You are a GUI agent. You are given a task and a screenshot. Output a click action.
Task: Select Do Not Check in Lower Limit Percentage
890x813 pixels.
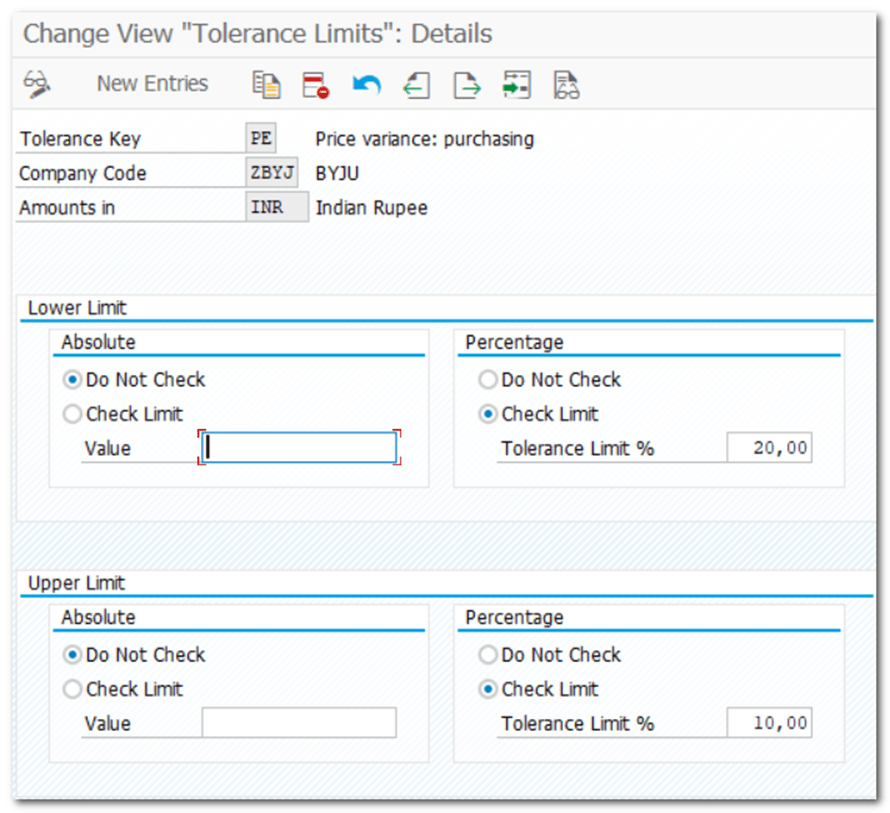[x=488, y=380]
